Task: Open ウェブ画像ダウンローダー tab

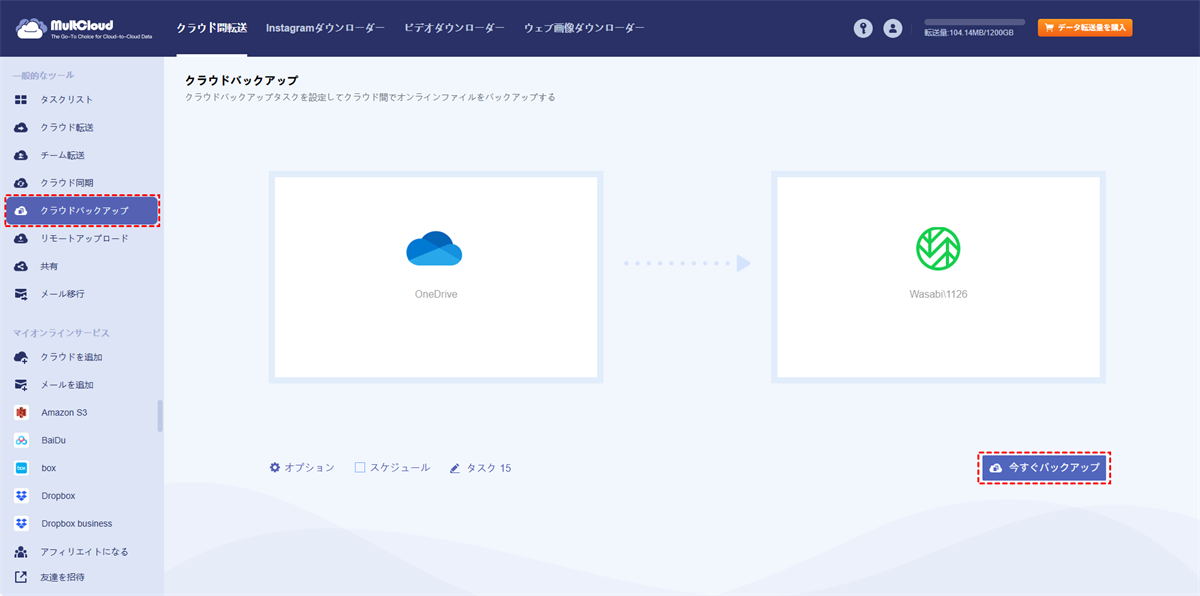Action: 584,29
